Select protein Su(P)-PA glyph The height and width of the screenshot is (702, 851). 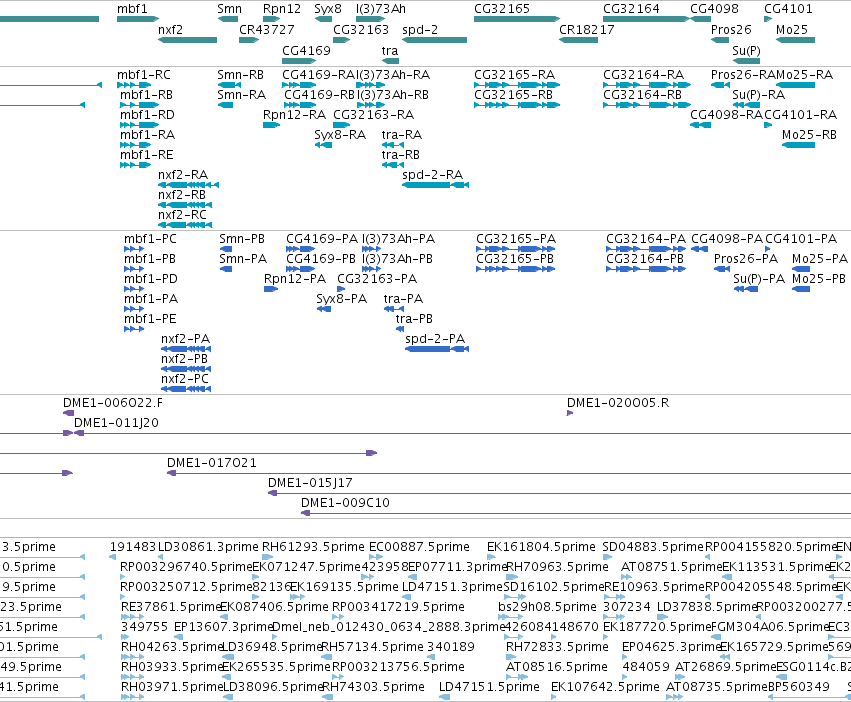[746, 289]
